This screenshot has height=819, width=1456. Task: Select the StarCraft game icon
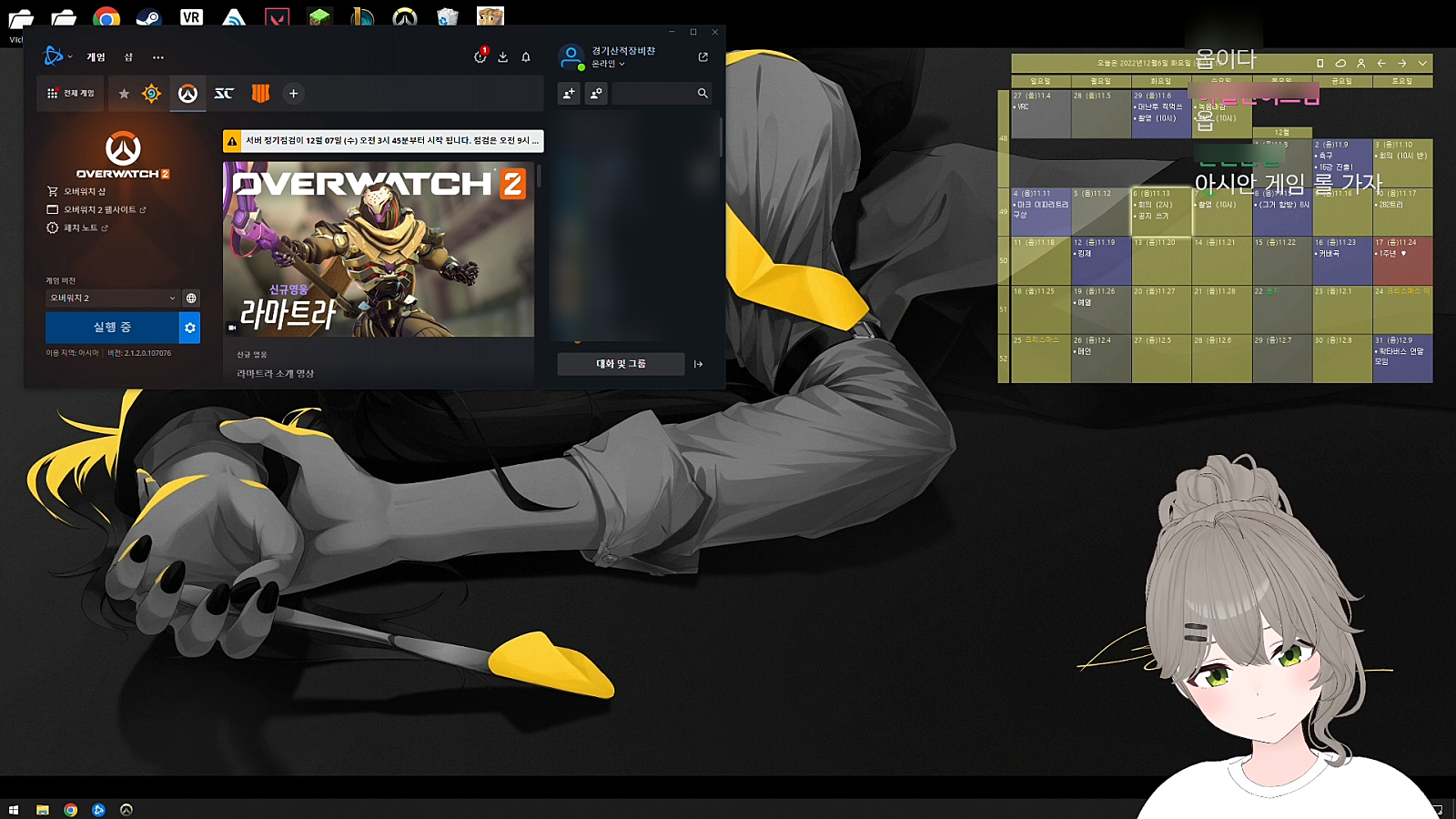pyautogui.click(x=224, y=94)
